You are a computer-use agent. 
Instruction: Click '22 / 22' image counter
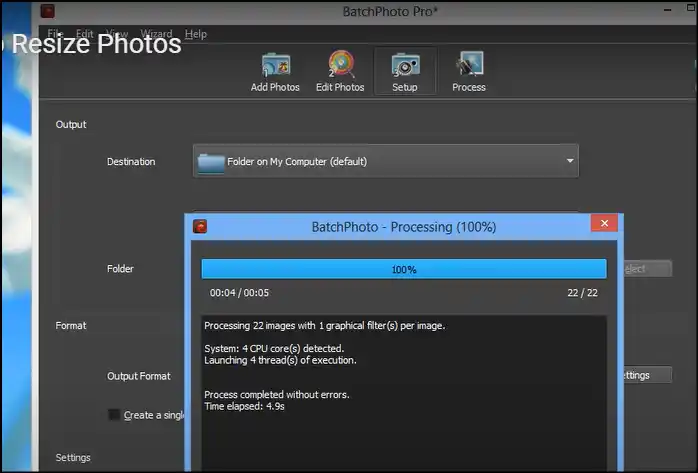pos(582,293)
